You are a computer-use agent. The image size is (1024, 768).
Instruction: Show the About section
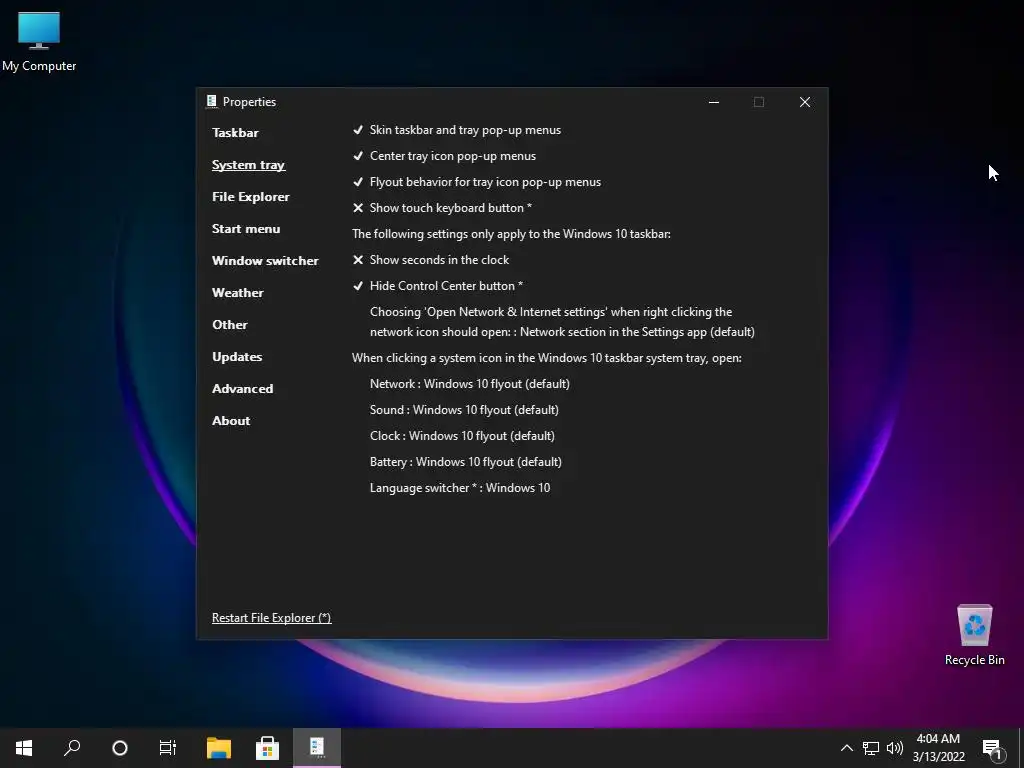coord(231,421)
